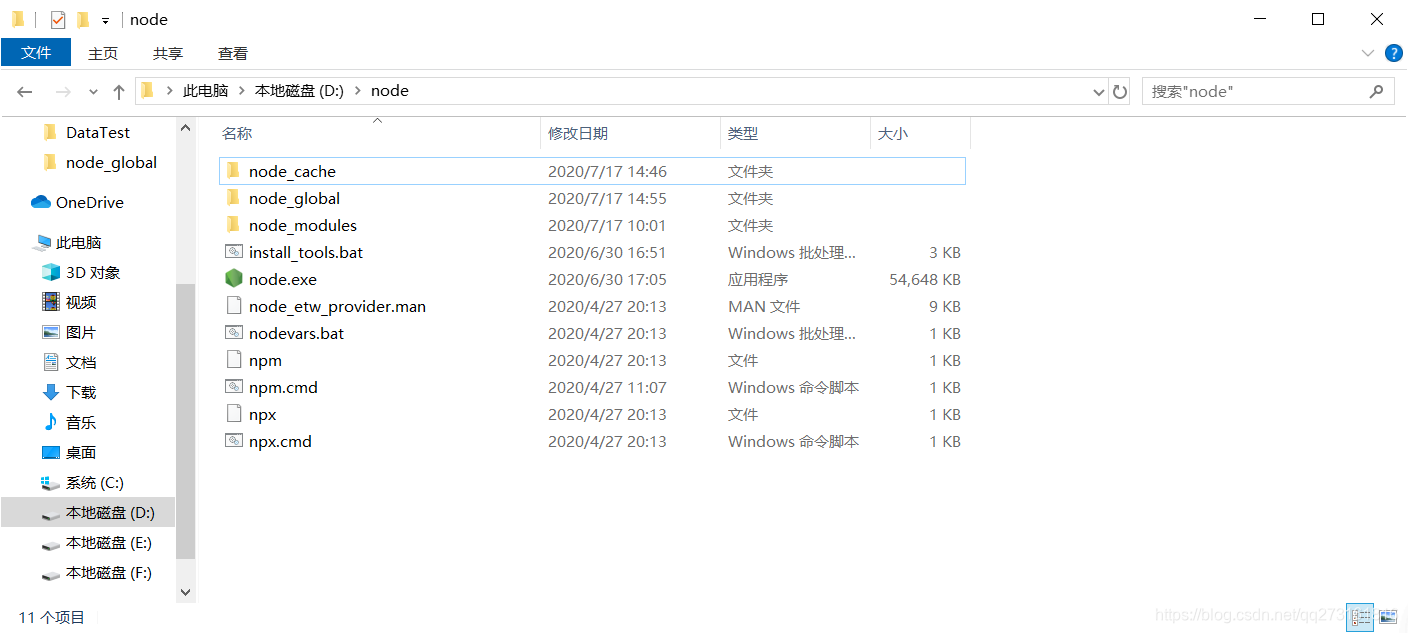This screenshot has height=633, width=1408.
Task: Open the 视频 library in sidebar
Action: click(81, 302)
